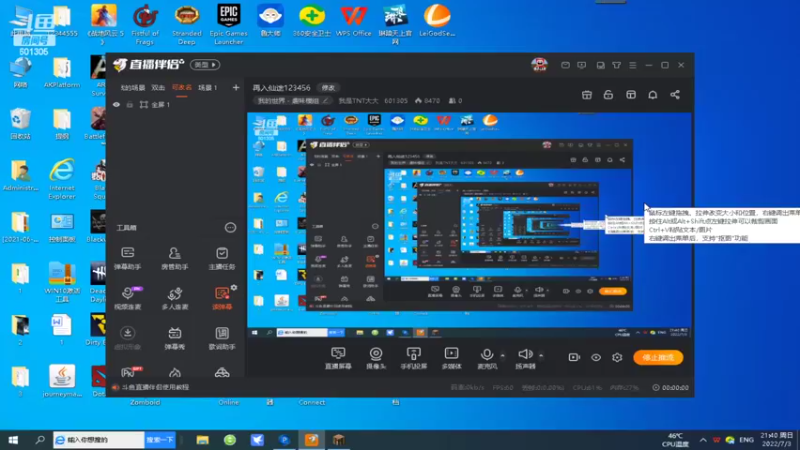Open the PK tool in the toolbox
This screenshot has width=800, height=450.
(x=131, y=372)
